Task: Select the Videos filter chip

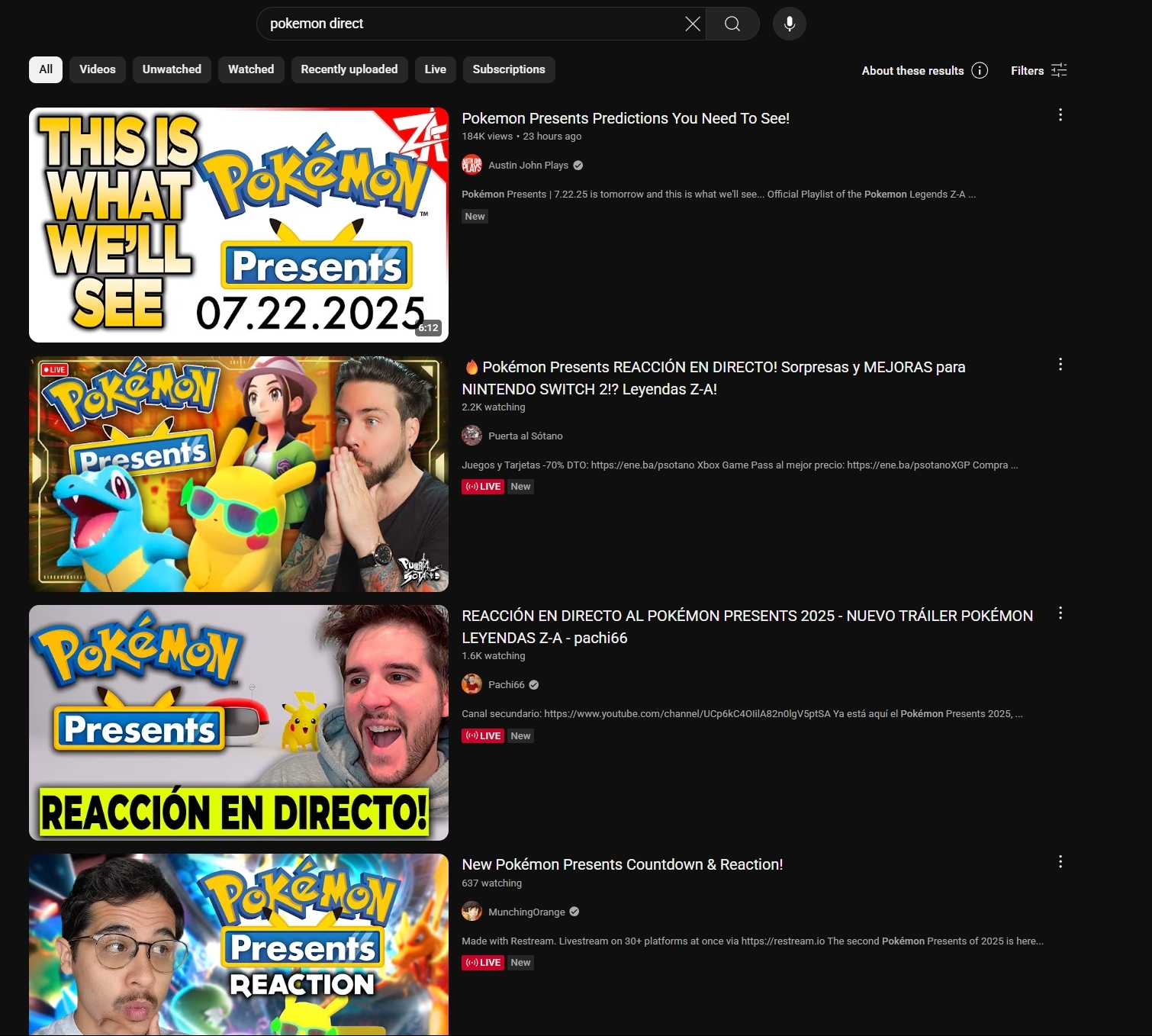Action: tap(98, 69)
